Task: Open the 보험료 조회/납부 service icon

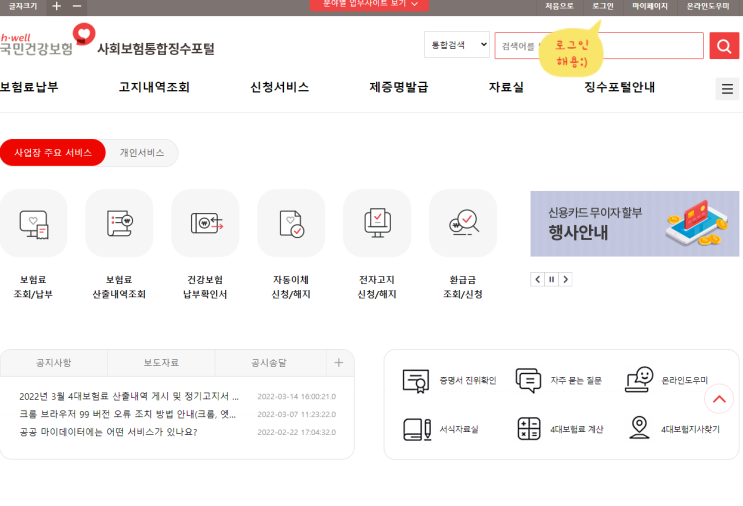Action: 33,223
